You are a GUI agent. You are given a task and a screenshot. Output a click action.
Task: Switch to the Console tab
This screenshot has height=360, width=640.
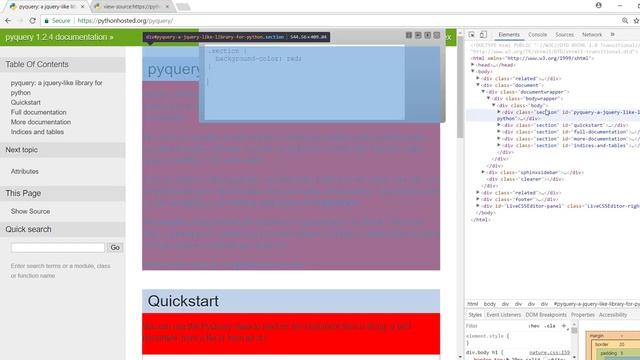point(537,35)
